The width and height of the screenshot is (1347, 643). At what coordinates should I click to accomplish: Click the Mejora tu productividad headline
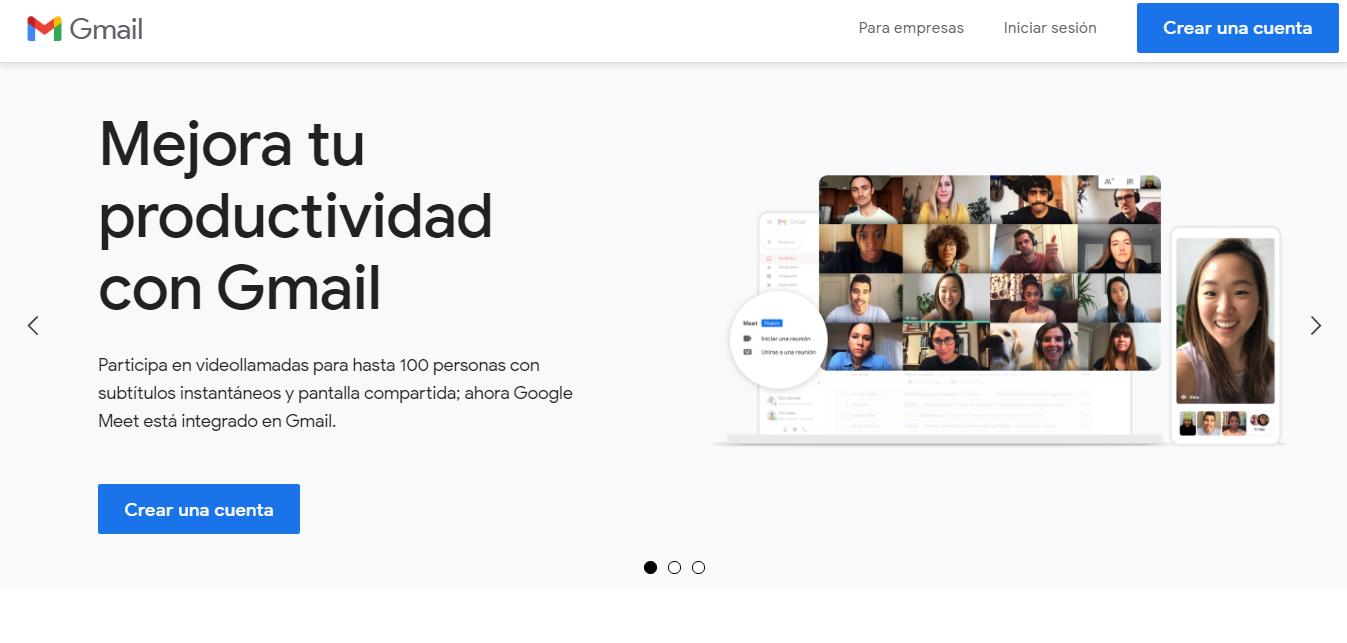296,216
